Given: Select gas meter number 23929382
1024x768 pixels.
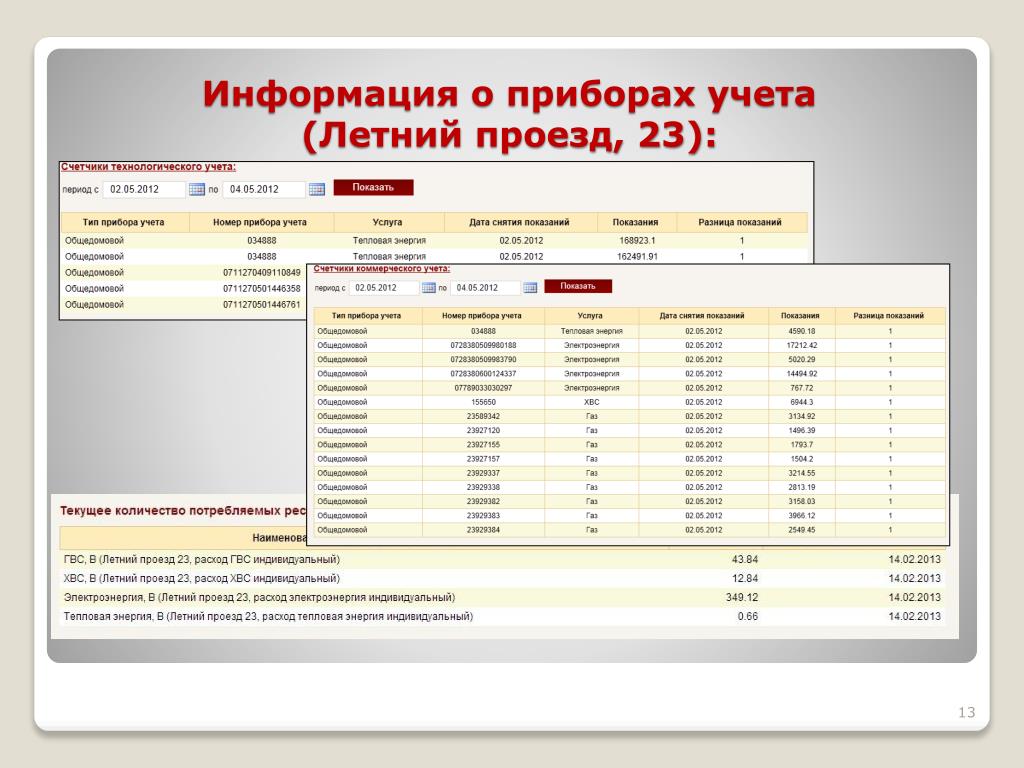Looking at the screenshot, I should 483,502.
